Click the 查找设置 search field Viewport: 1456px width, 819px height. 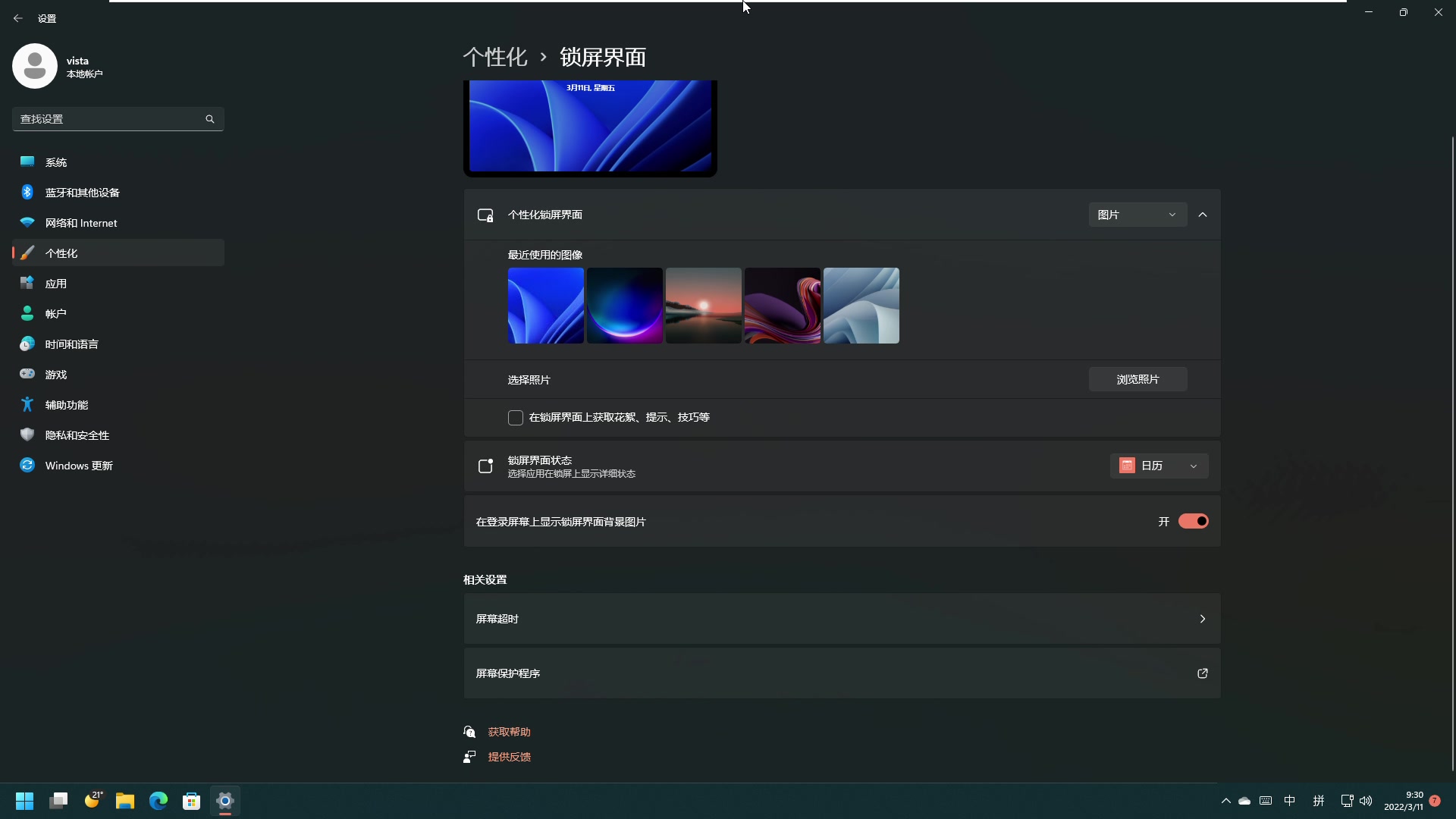pos(118,119)
